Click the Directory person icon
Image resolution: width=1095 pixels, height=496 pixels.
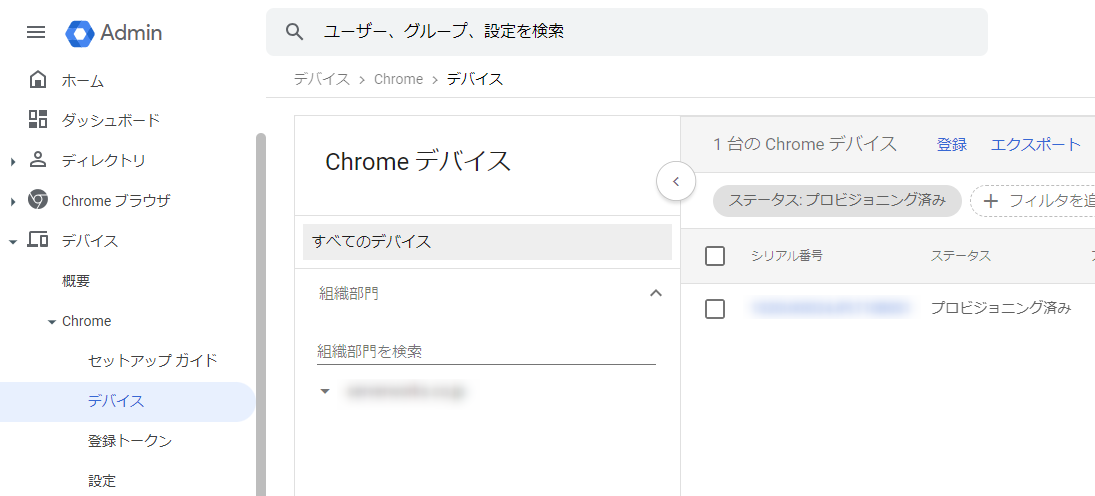pyautogui.click(x=38, y=160)
